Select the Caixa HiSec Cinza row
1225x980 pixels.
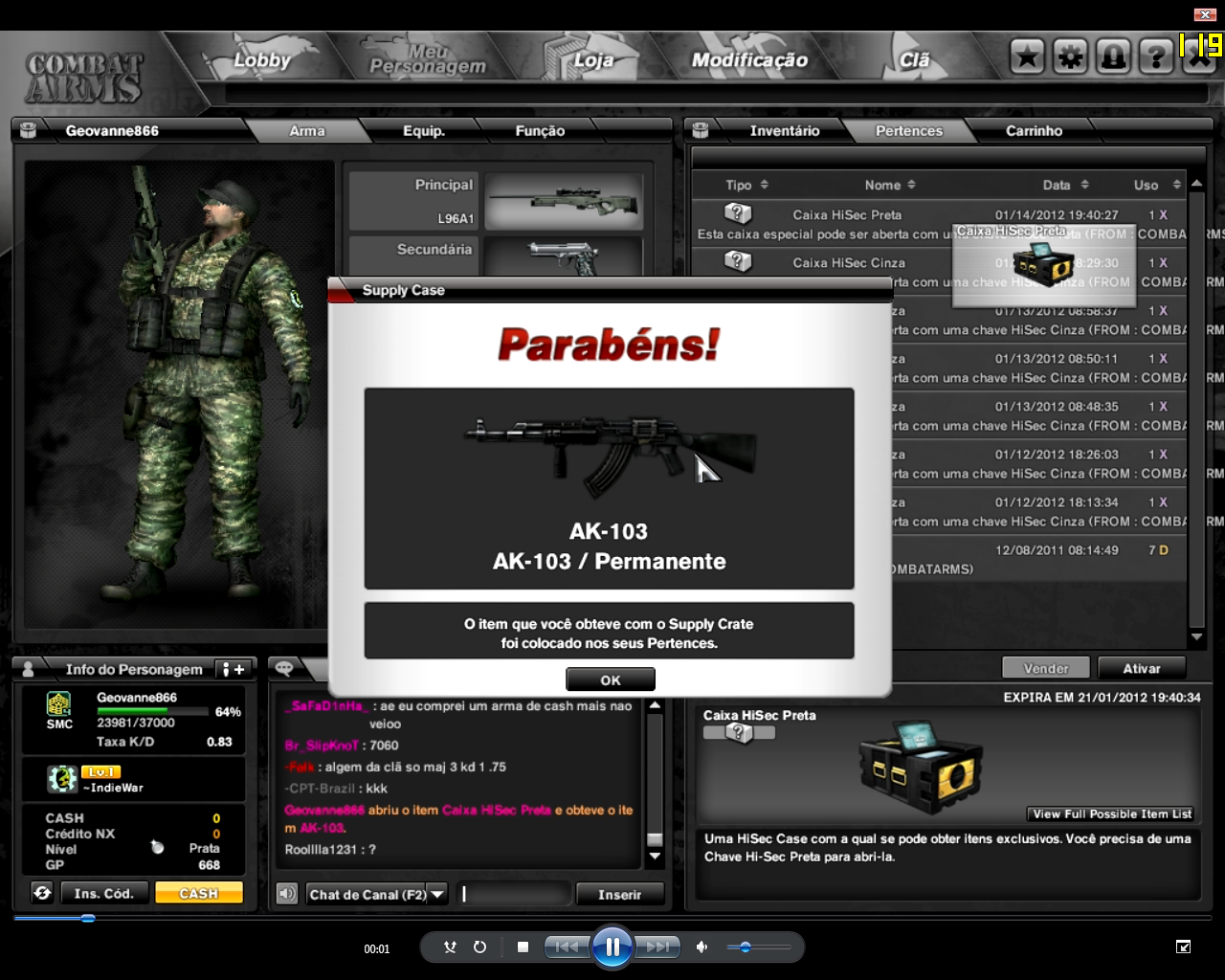click(940, 272)
